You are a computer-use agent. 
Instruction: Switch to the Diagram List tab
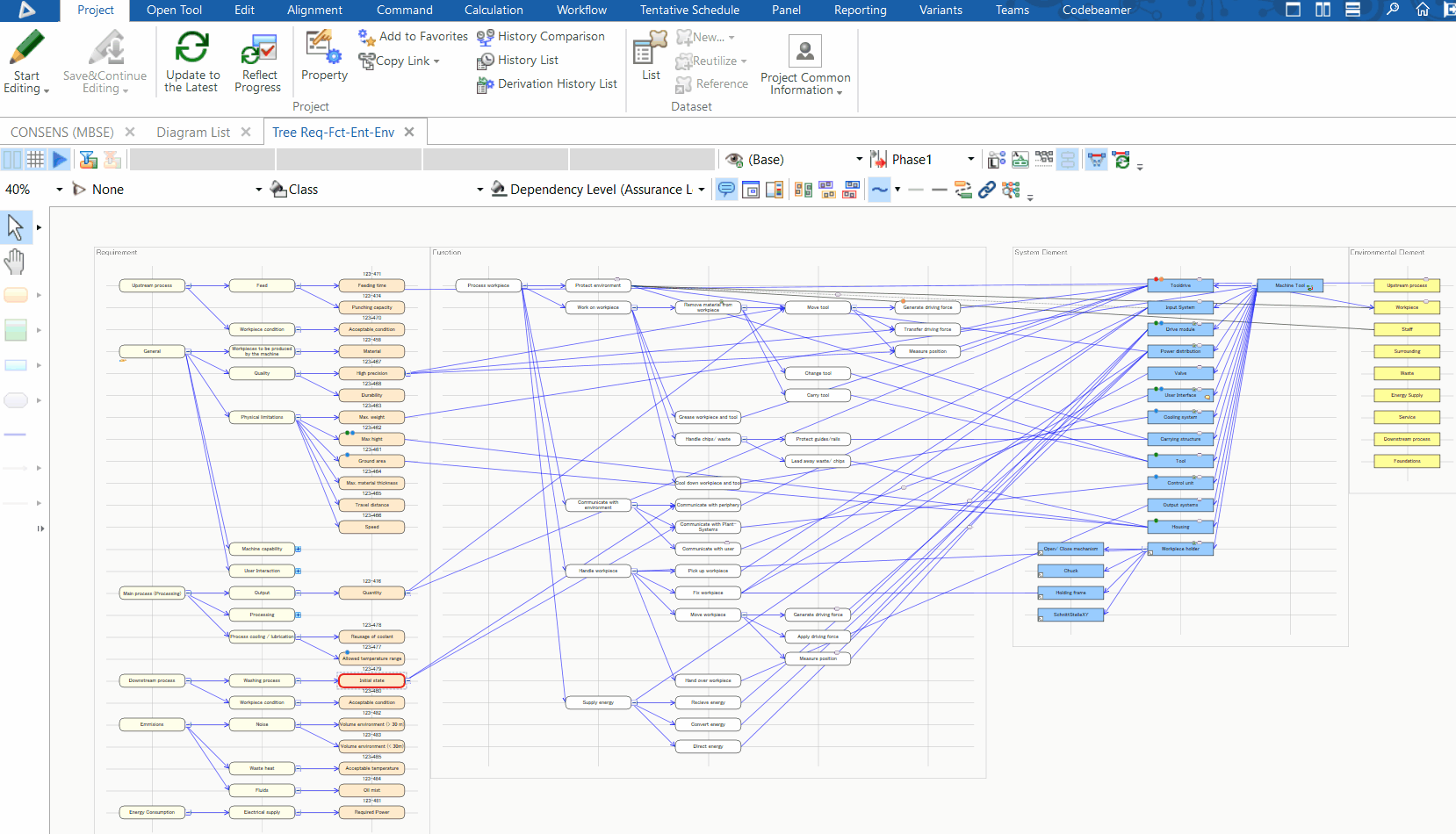pyautogui.click(x=193, y=132)
